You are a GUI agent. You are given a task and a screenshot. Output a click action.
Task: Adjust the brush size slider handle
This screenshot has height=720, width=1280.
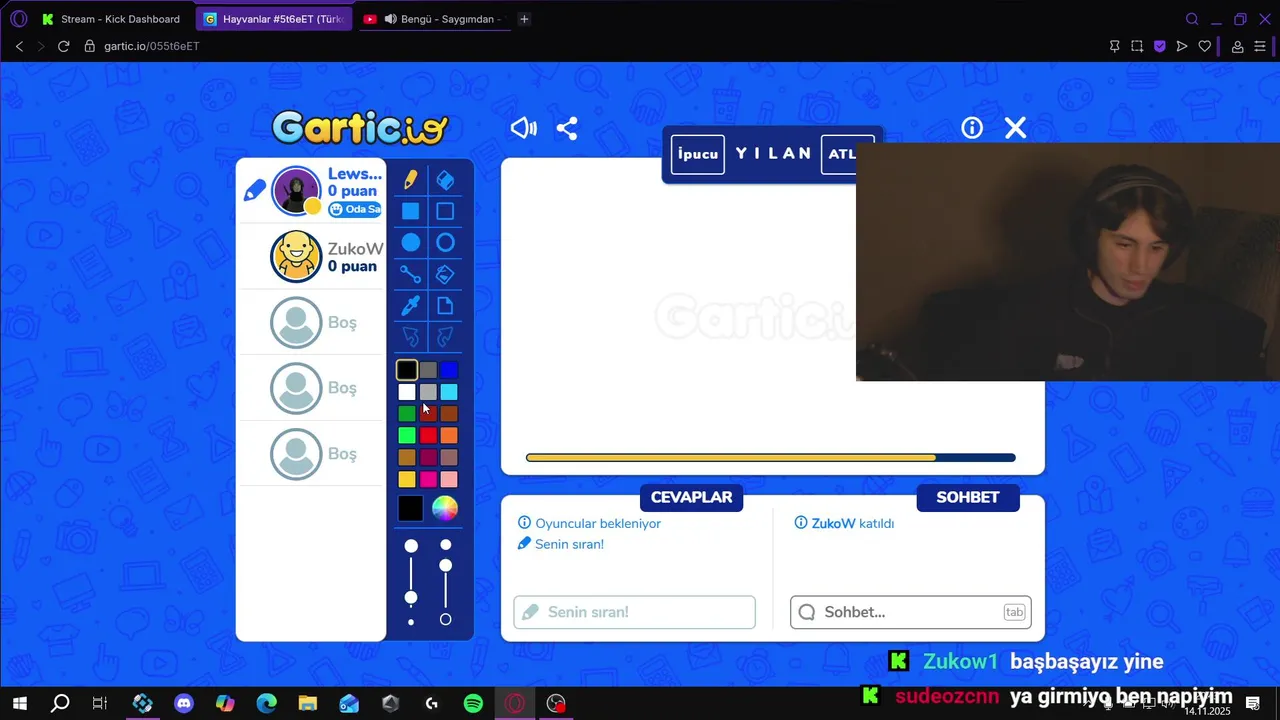[x=411, y=597]
